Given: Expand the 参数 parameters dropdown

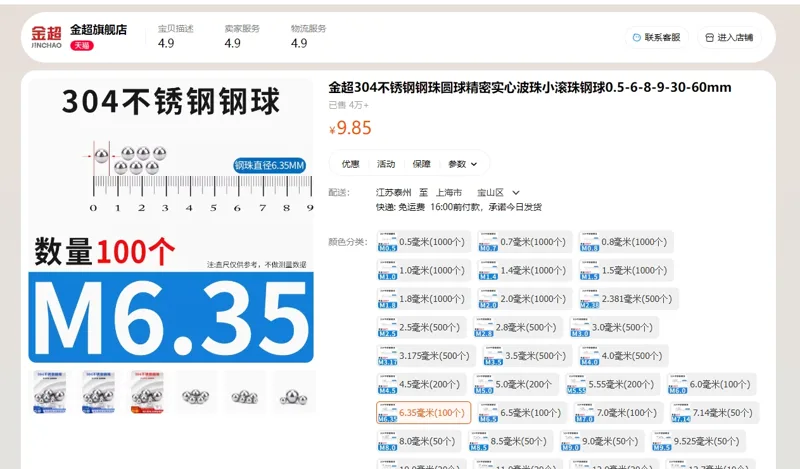Looking at the screenshot, I should tap(462, 164).
